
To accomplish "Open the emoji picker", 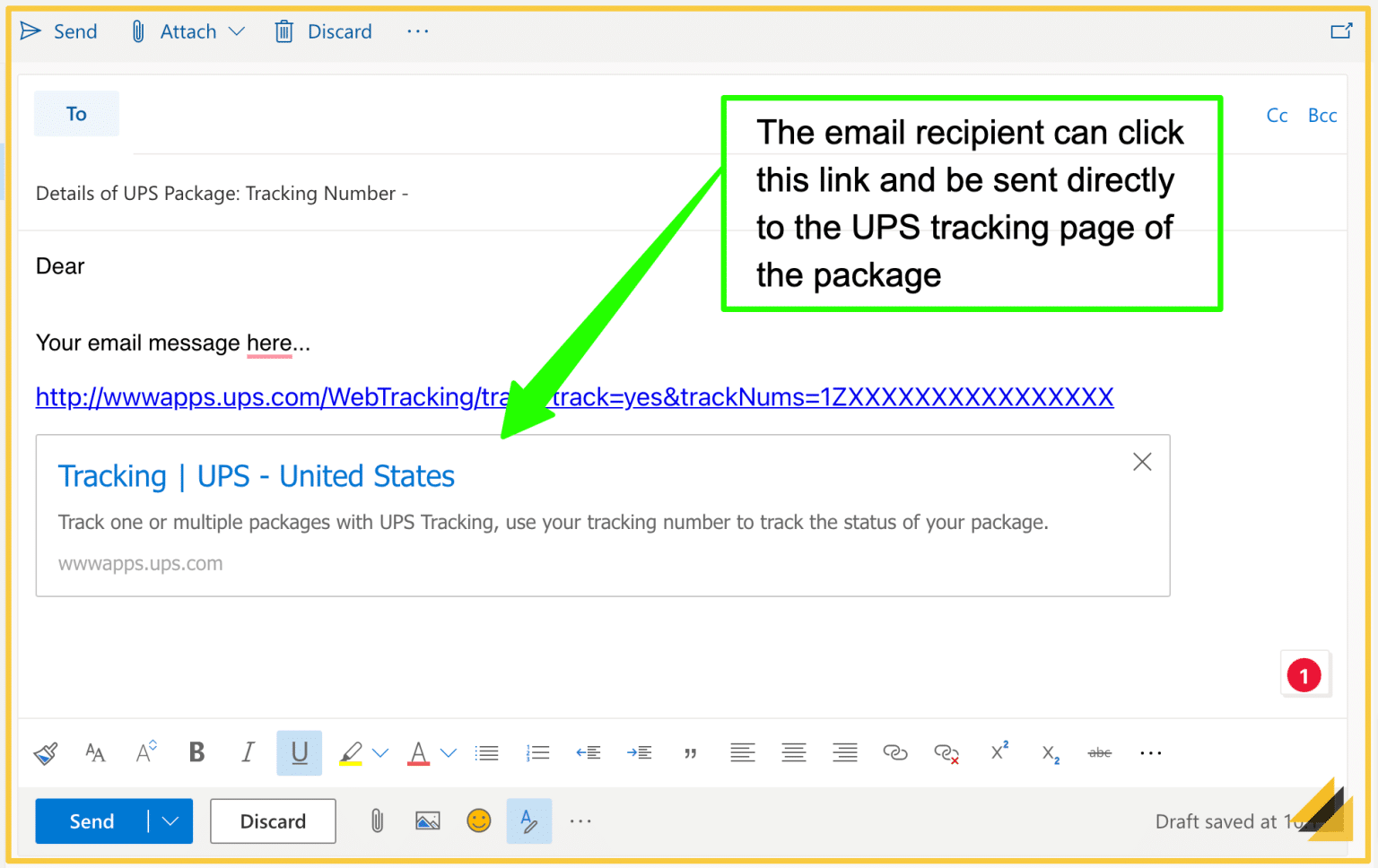I will (x=479, y=820).
